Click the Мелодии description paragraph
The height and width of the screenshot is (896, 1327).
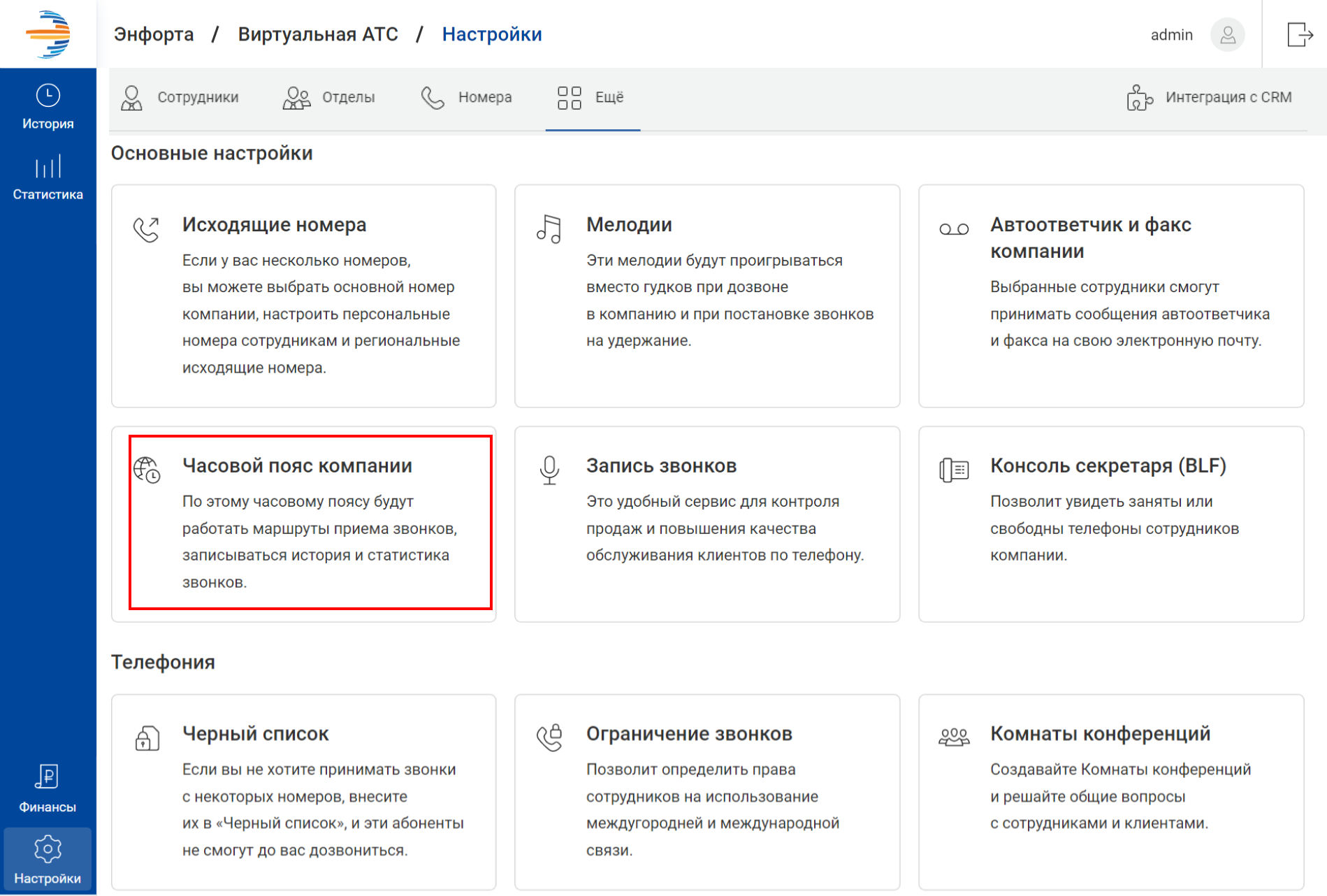tap(730, 301)
